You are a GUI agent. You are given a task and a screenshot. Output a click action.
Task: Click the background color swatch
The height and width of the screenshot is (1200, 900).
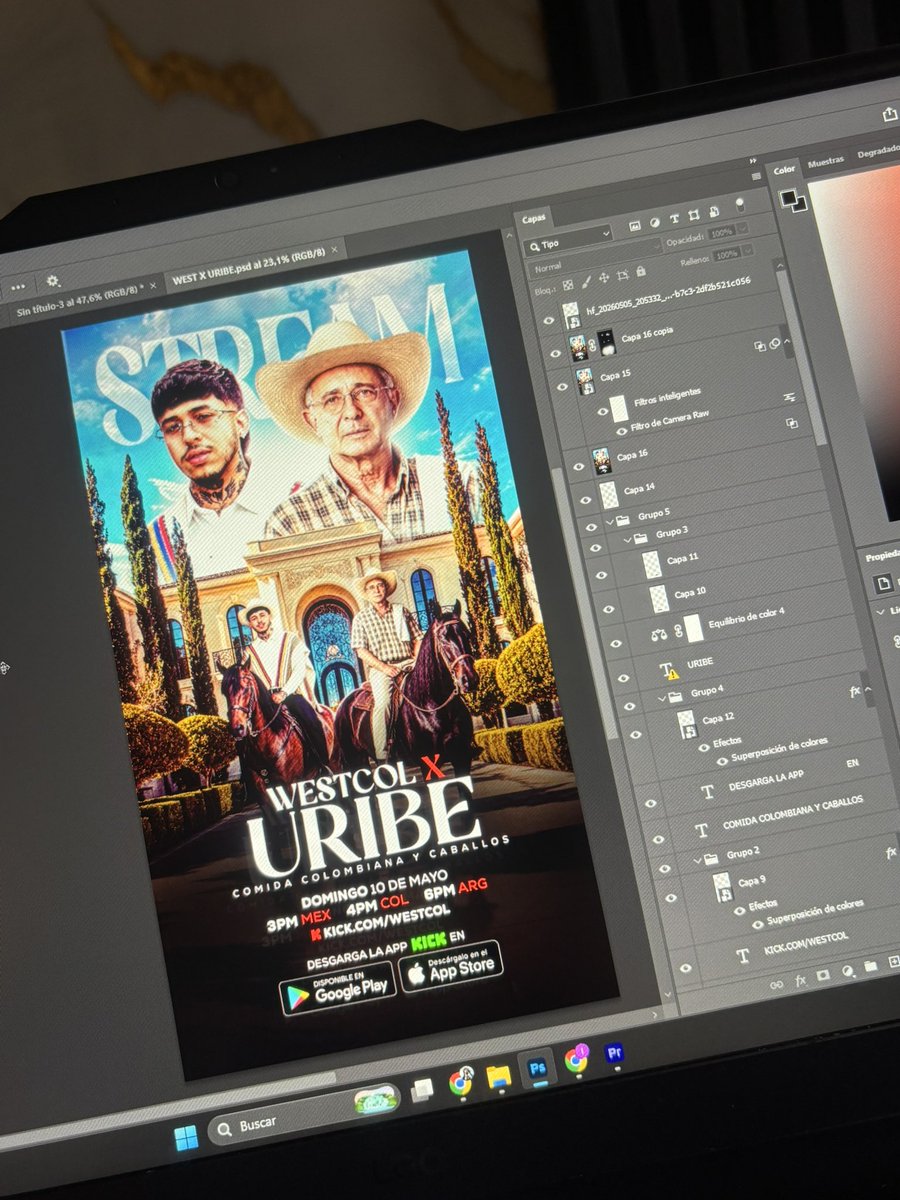point(798,204)
